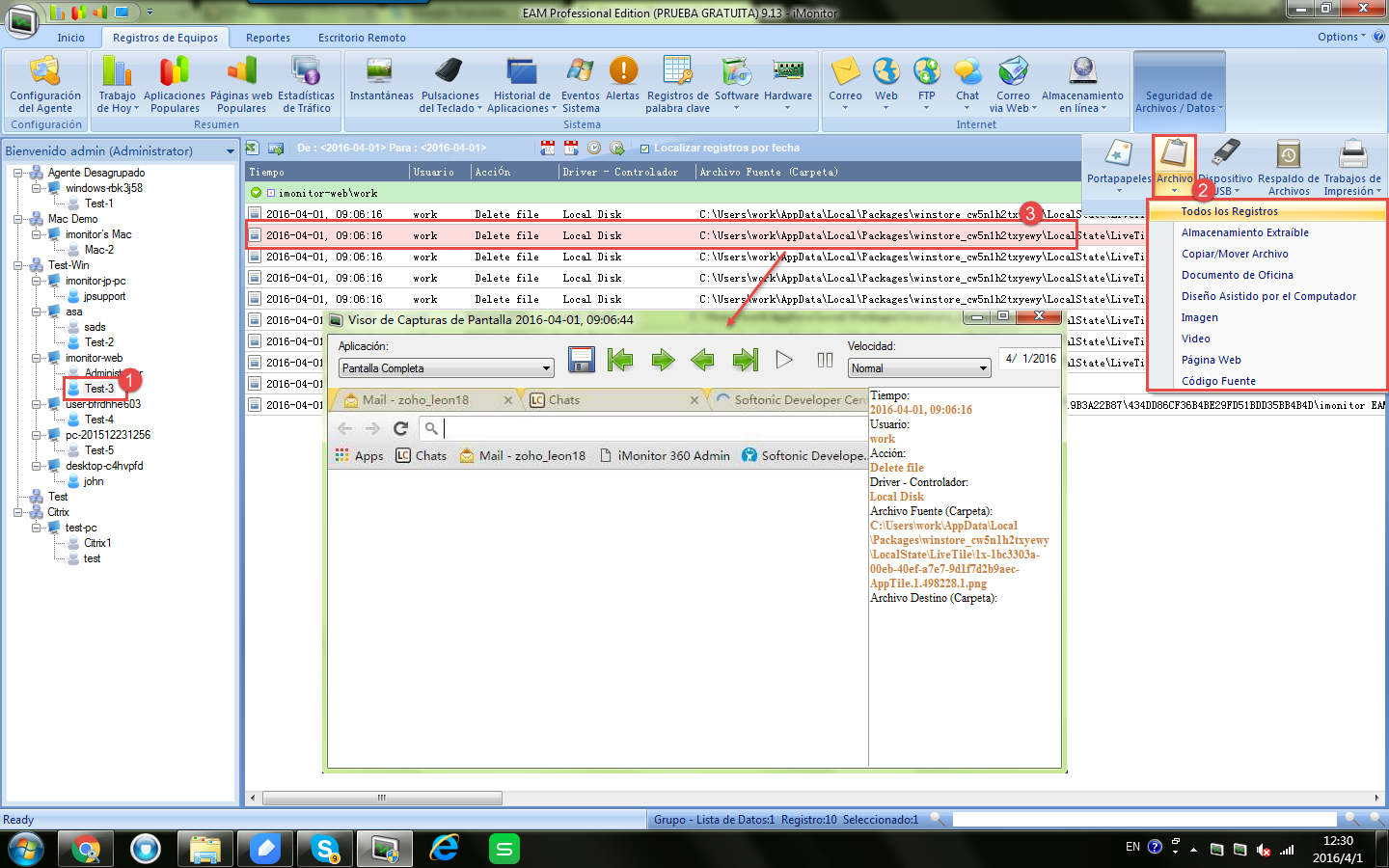This screenshot has width=1389, height=868.
Task: Toggle Localizar registros por fecha checkbox
Action: click(x=645, y=149)
